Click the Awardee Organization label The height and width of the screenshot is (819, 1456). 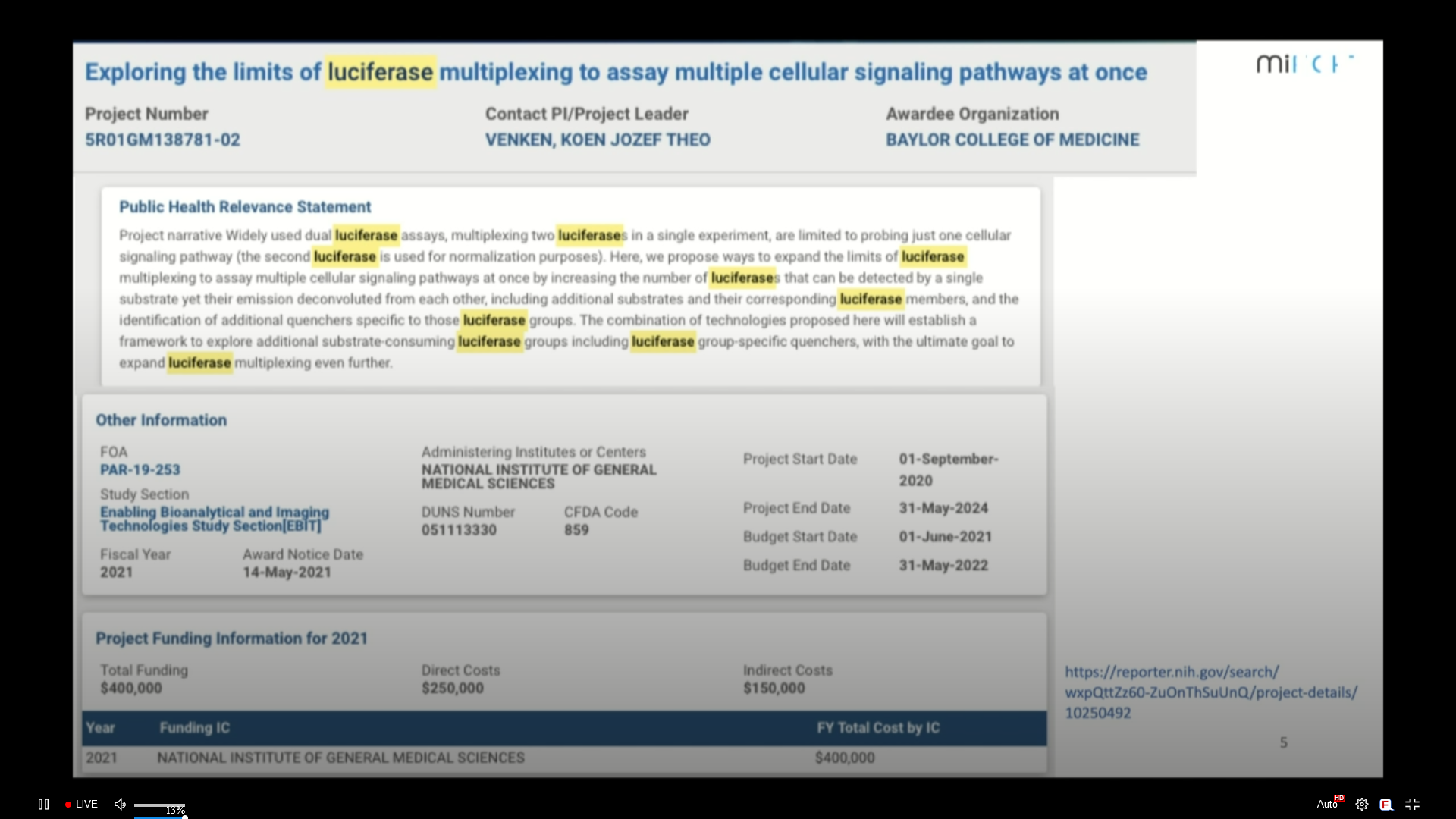(972, 114)
